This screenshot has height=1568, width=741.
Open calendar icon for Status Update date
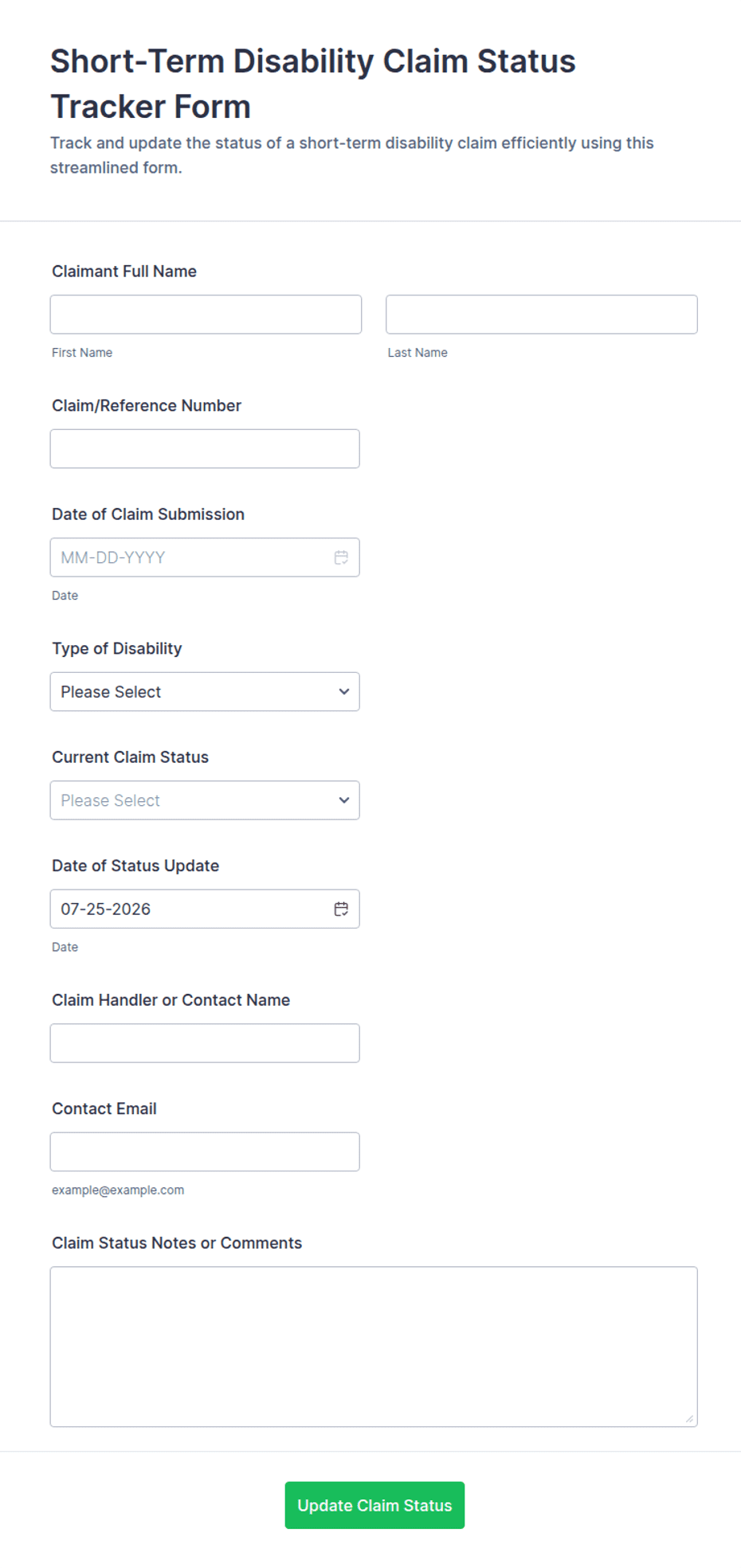tap(341, 909)
